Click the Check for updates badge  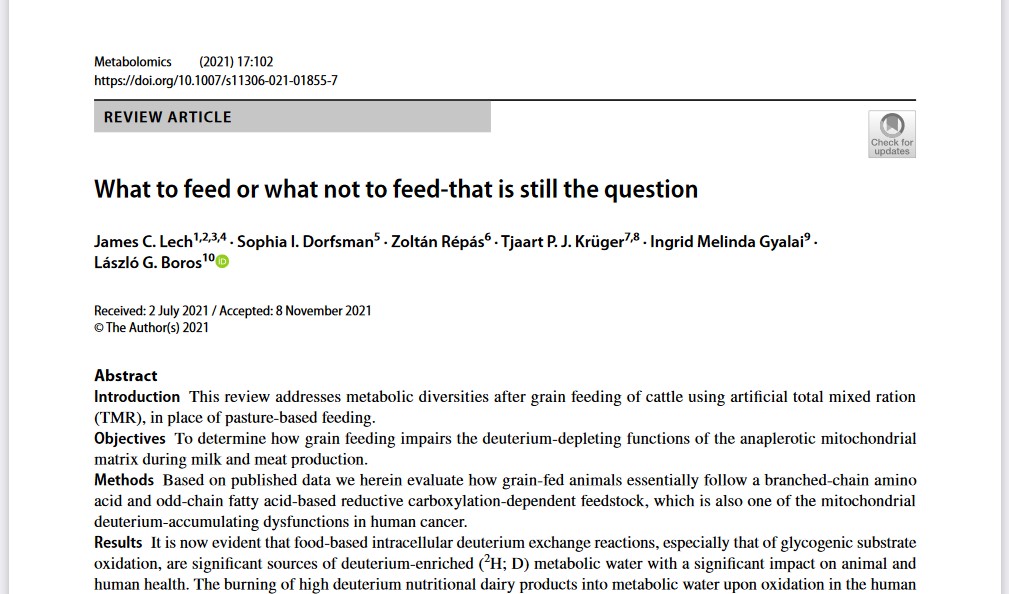click(x=891, y=134)
